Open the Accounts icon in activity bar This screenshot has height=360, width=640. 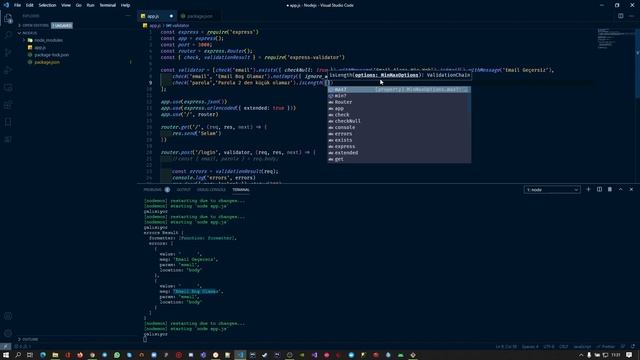coord(8,316)
